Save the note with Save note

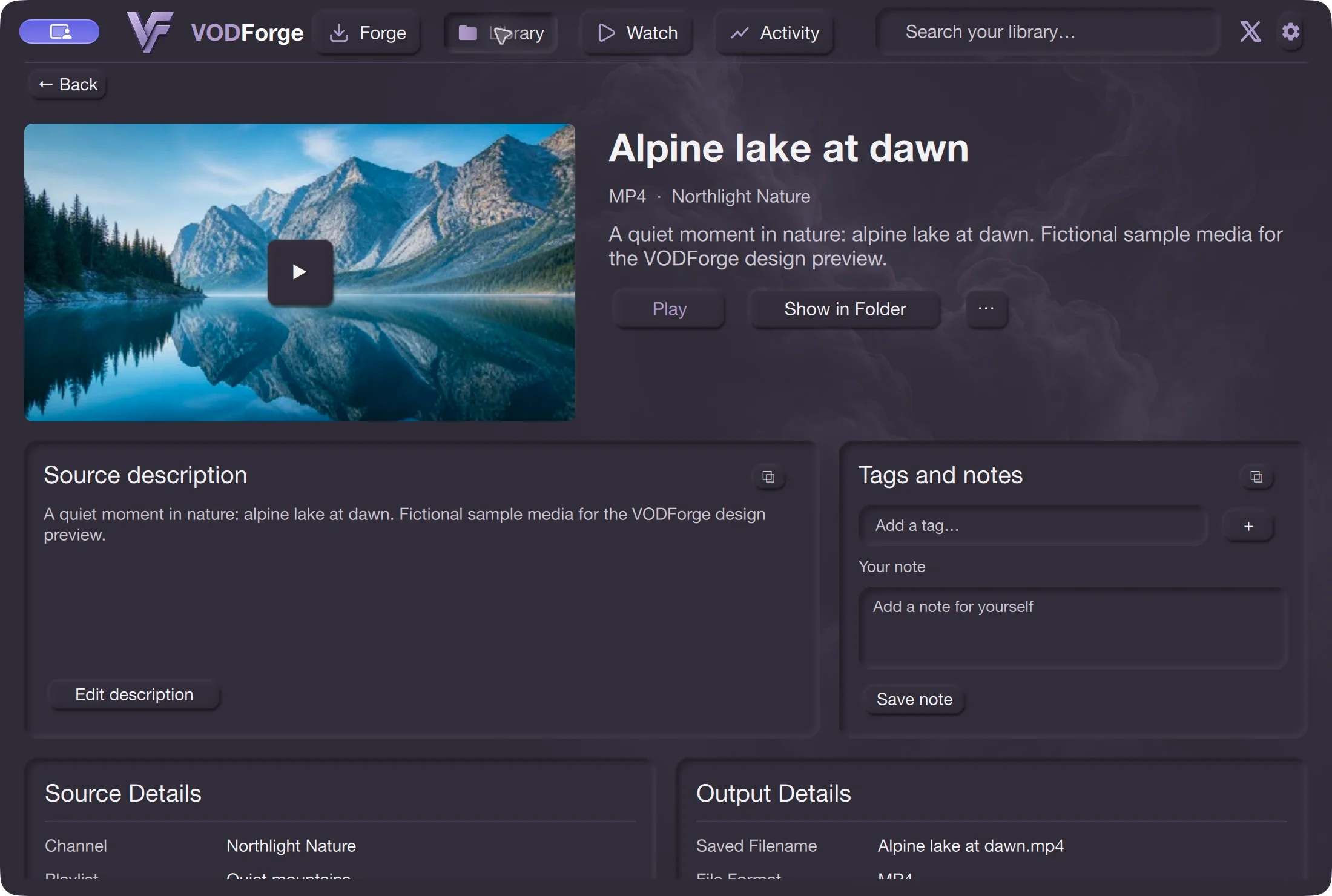click(x=914, y=699)
